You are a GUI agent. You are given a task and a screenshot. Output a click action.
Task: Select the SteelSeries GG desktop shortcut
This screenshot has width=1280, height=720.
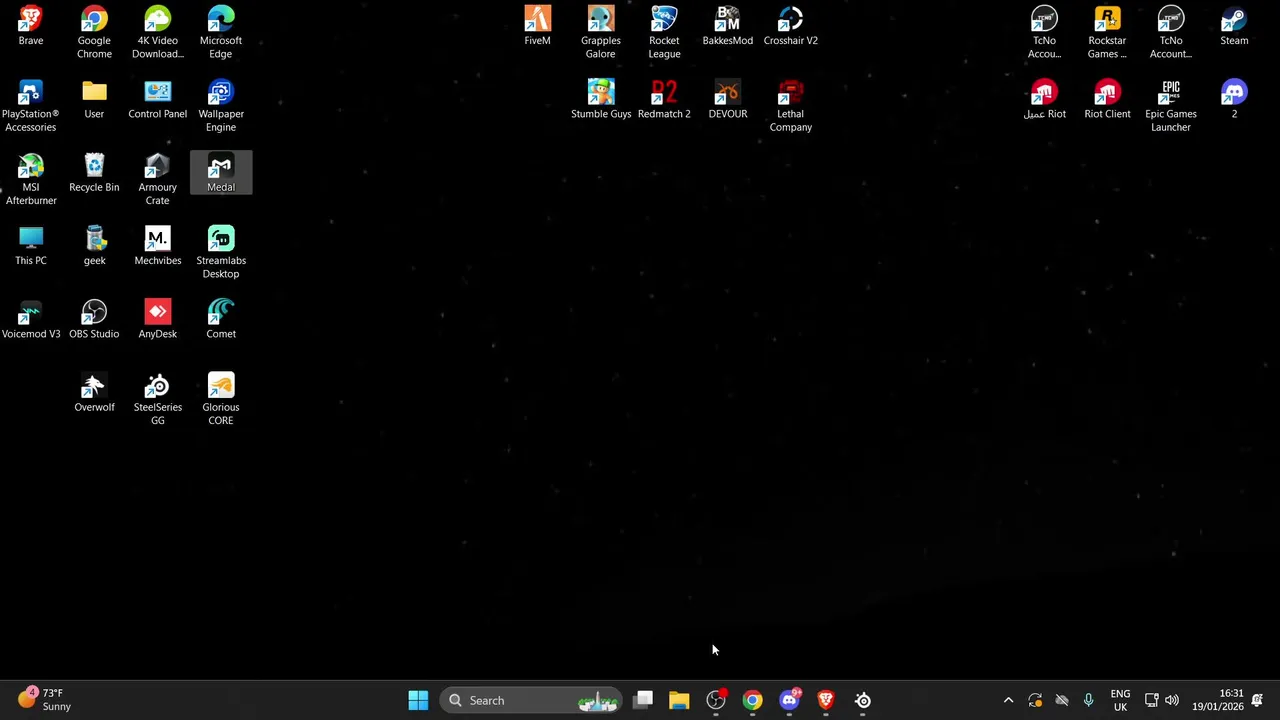(x=157, y=400)
